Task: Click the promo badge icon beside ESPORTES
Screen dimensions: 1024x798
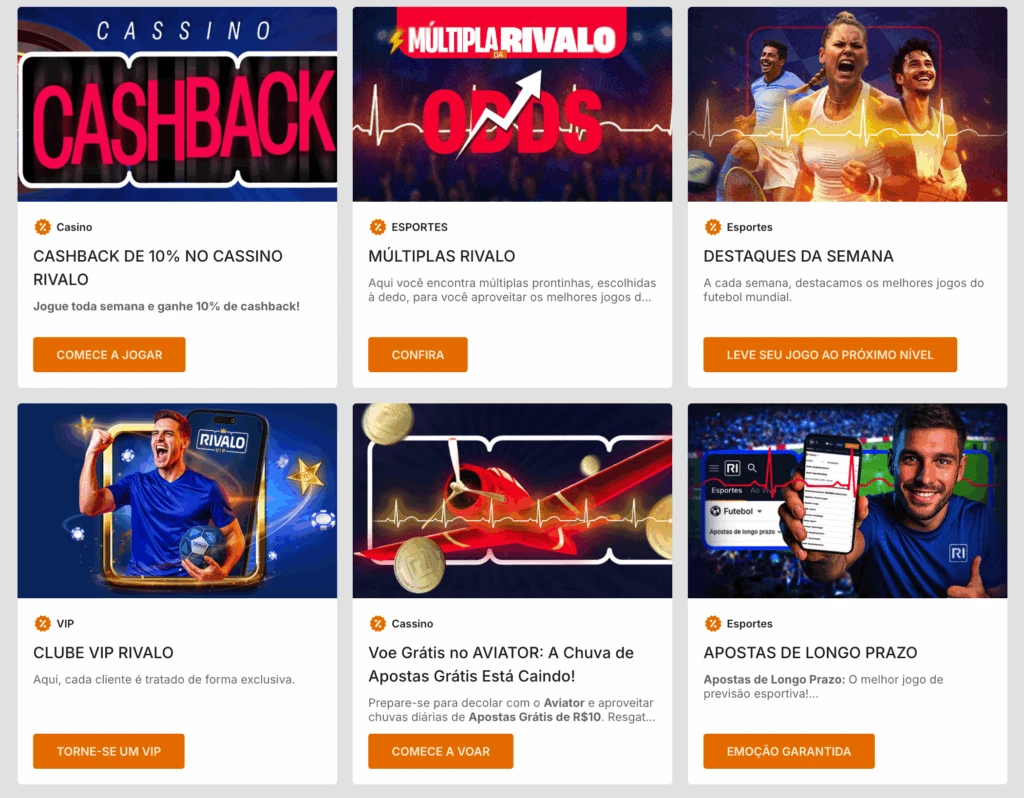Action: (x=377, y=227)
